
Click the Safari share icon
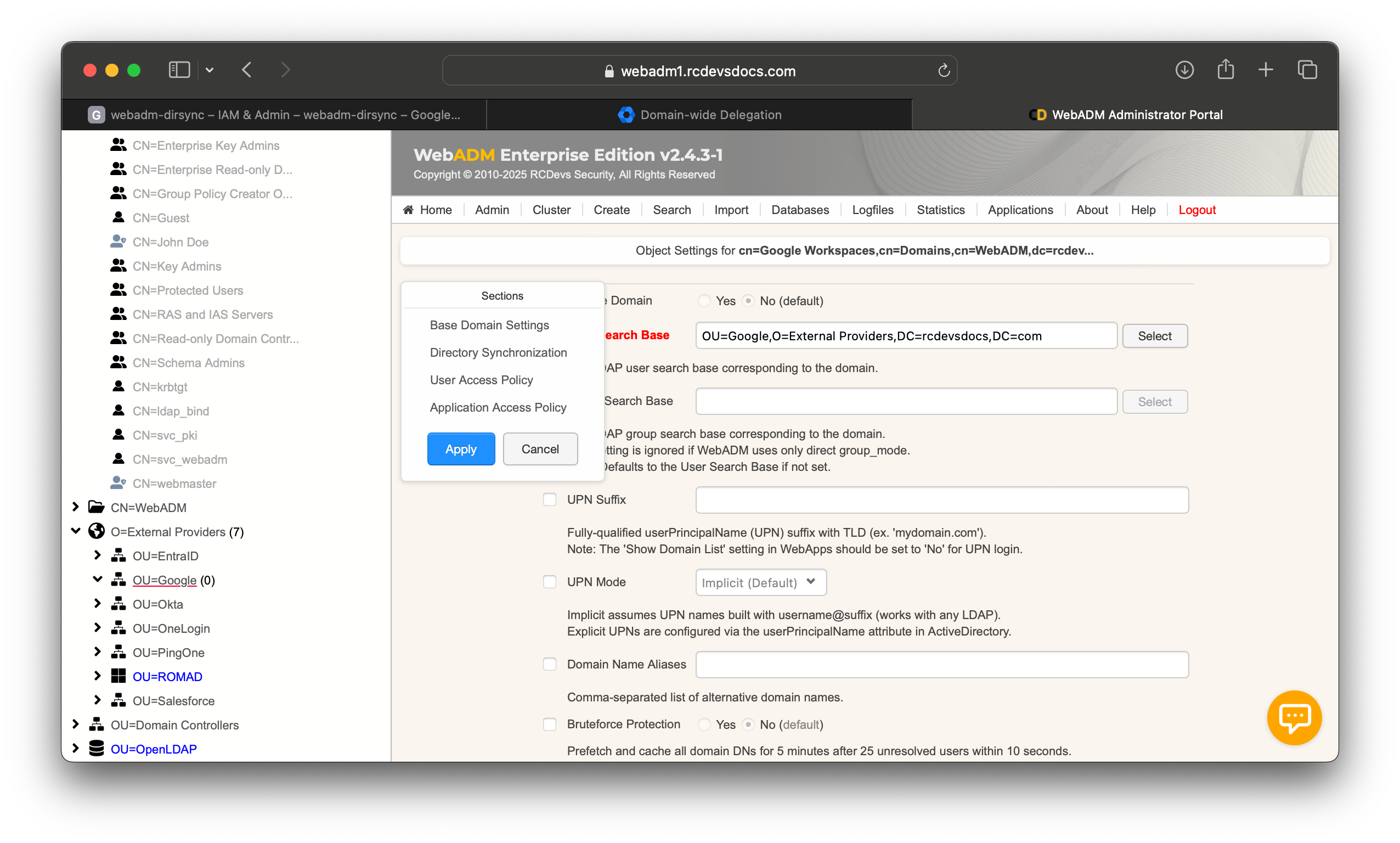pyautogui.click(x=1225, y=69)
